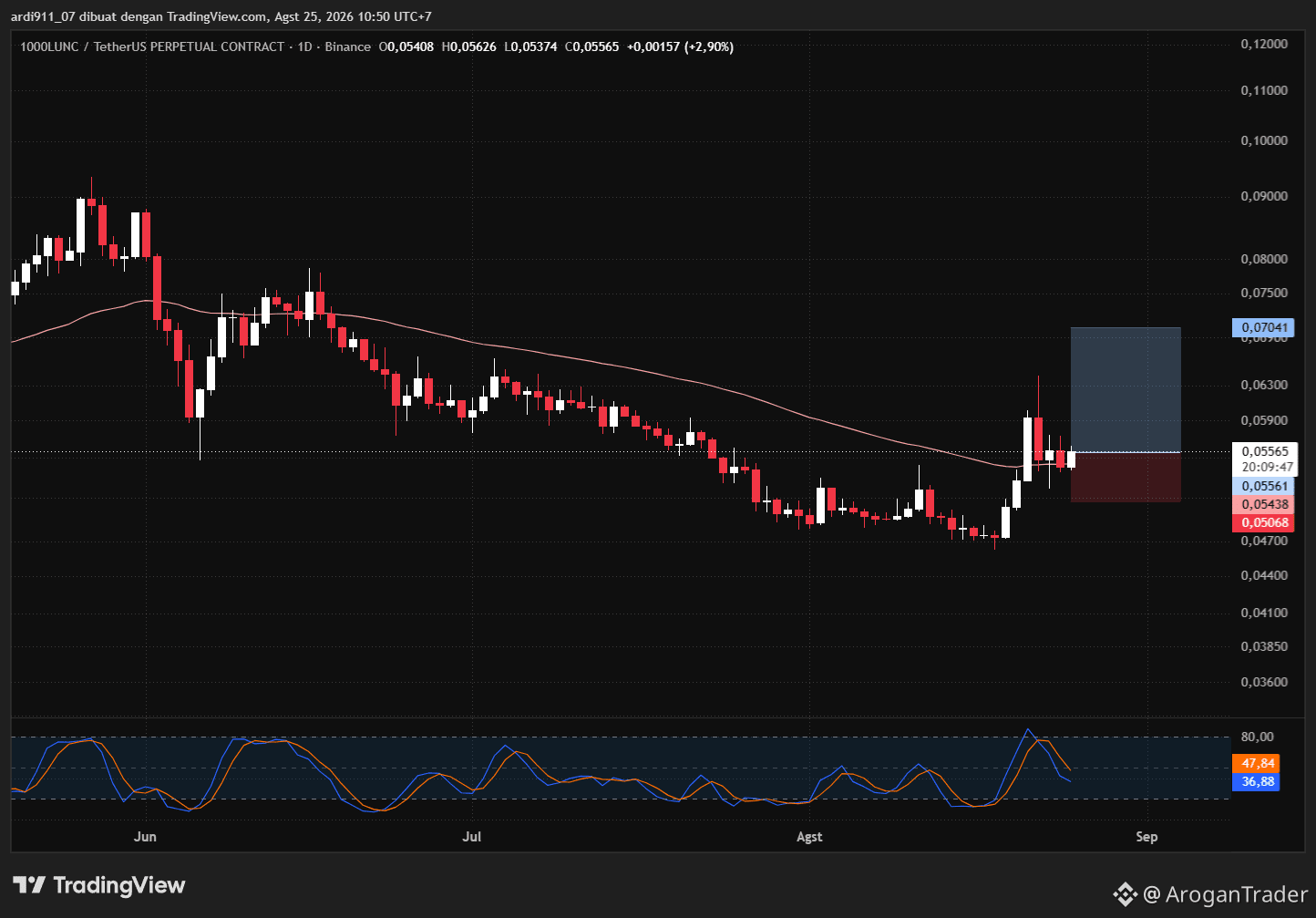Select the low value L0,05374
The height and width of the screenshot is (918, 1316).
pos(530,46)
